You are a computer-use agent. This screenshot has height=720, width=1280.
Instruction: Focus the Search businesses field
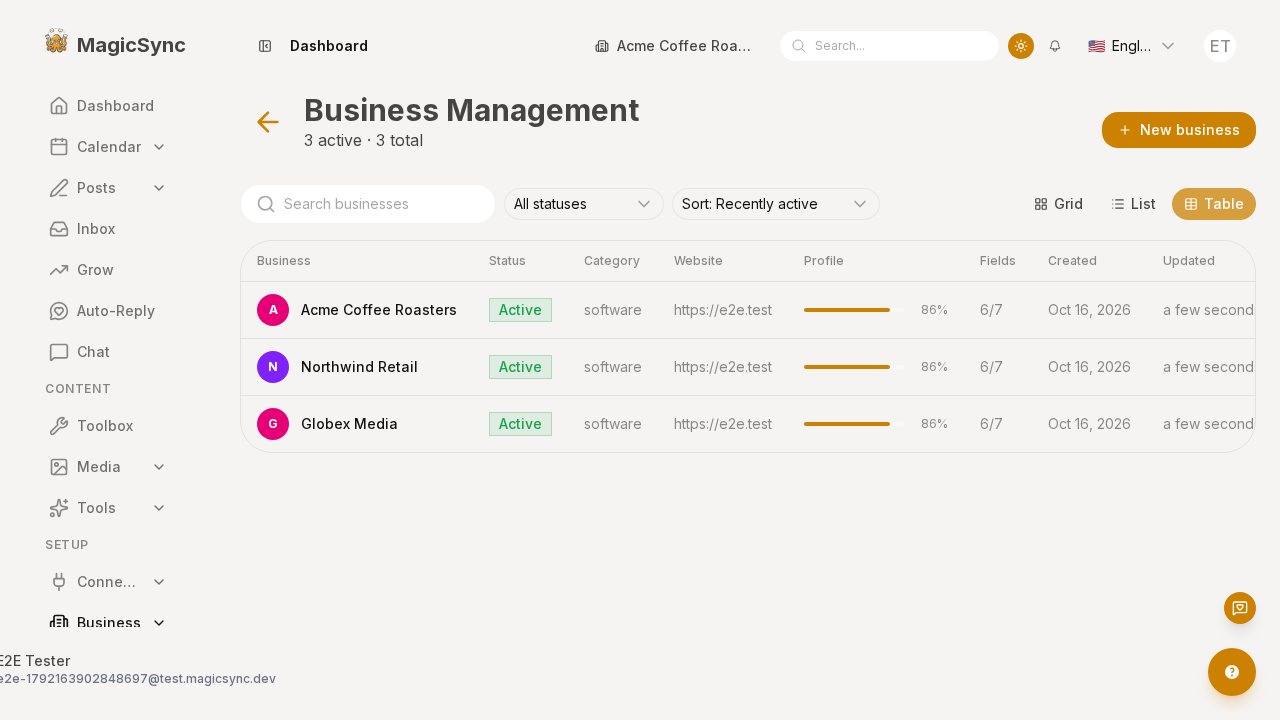tap(368, 204)
